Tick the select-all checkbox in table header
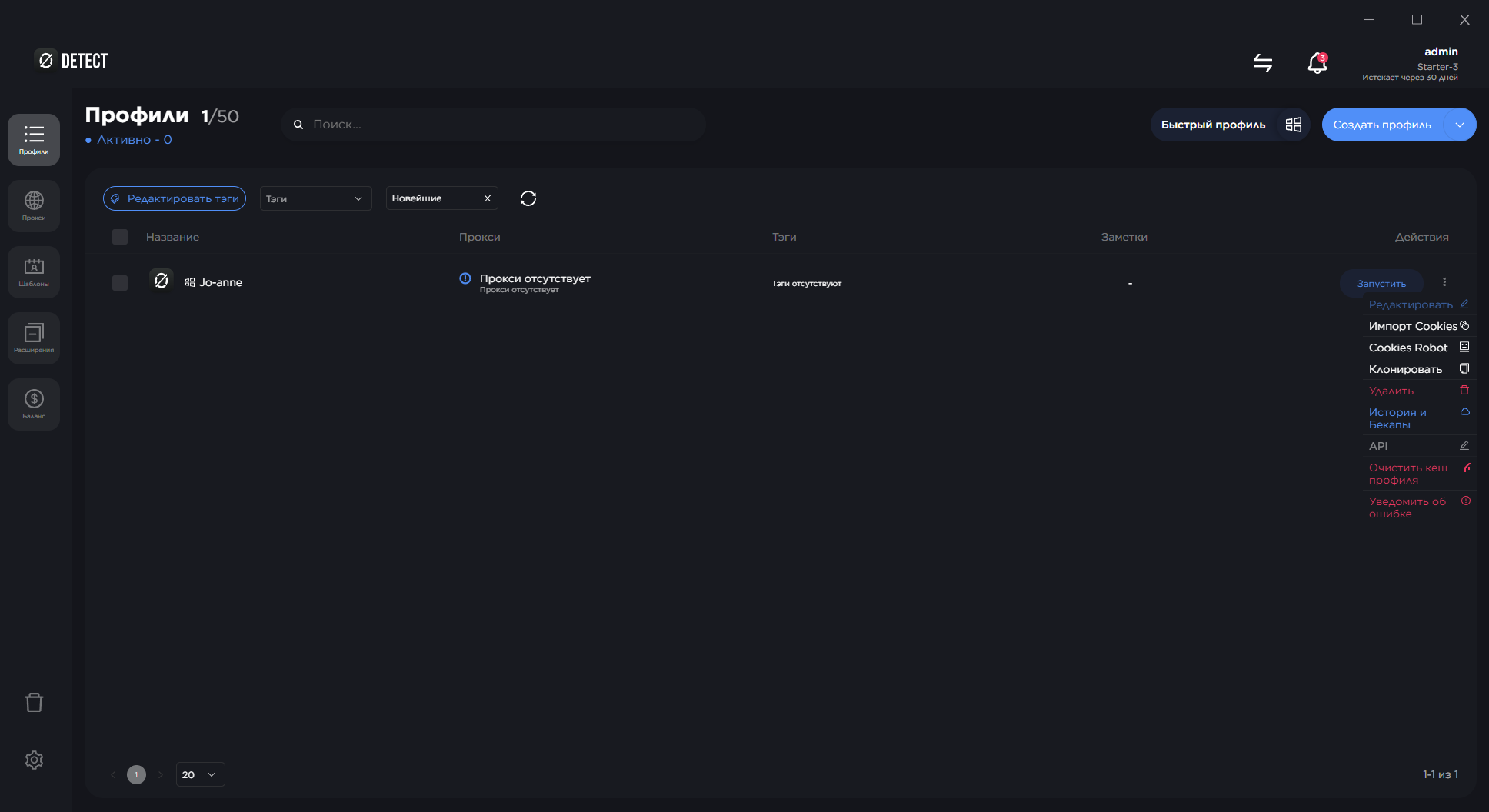The image size is (1489, 812). [x=120, y=237]
